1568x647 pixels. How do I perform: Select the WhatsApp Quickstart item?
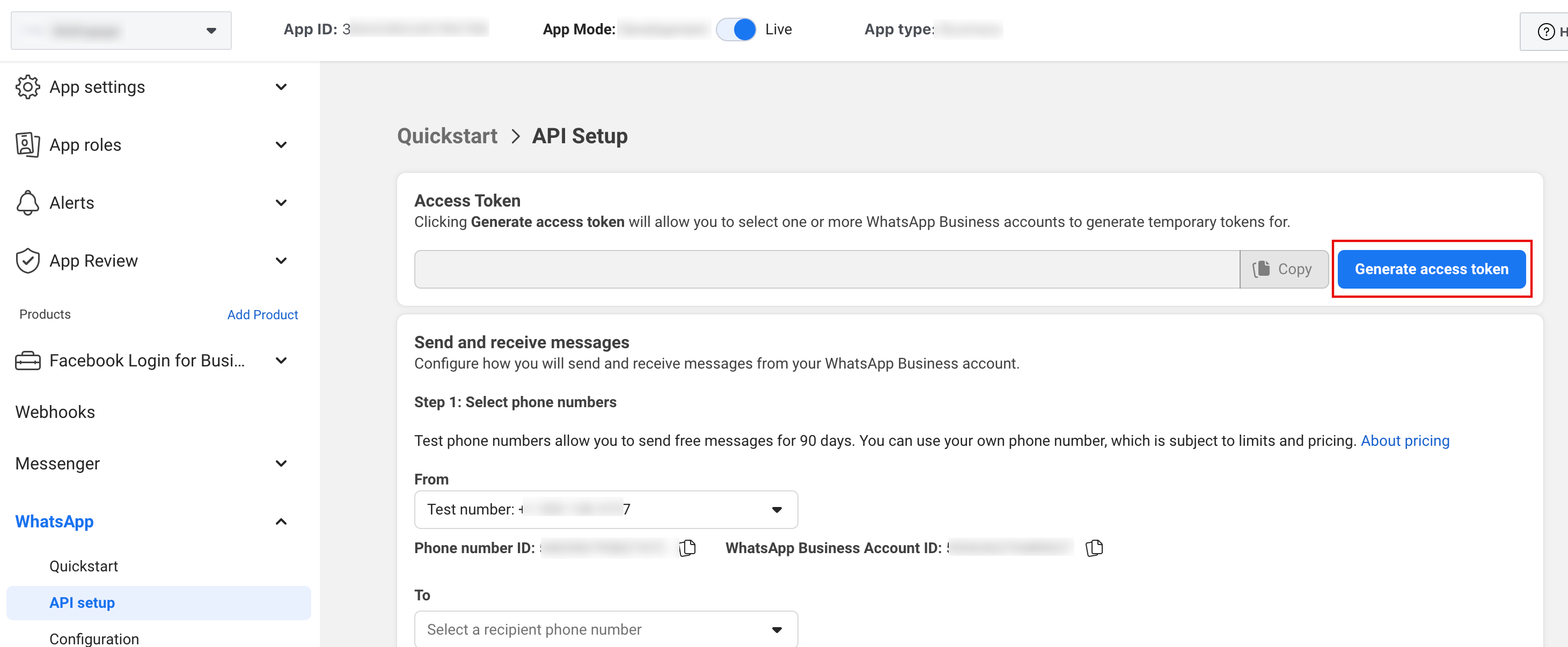tap(83, 566)
